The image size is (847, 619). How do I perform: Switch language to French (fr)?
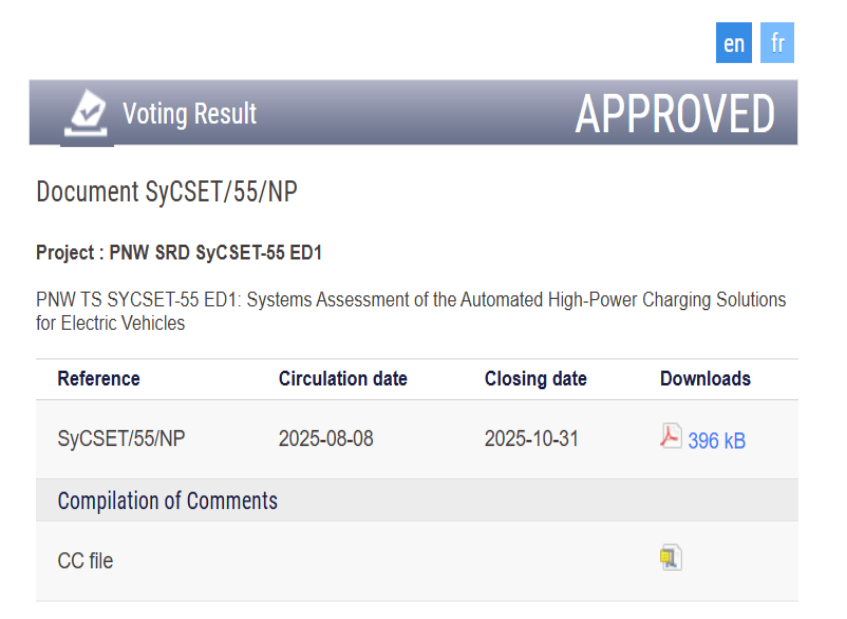[x=777, y=44]
